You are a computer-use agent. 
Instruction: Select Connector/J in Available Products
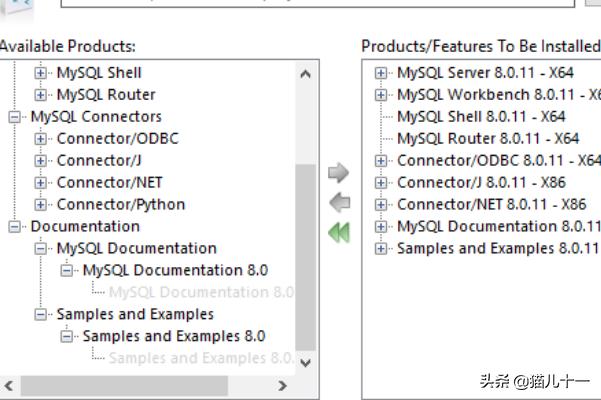[99, 161]
